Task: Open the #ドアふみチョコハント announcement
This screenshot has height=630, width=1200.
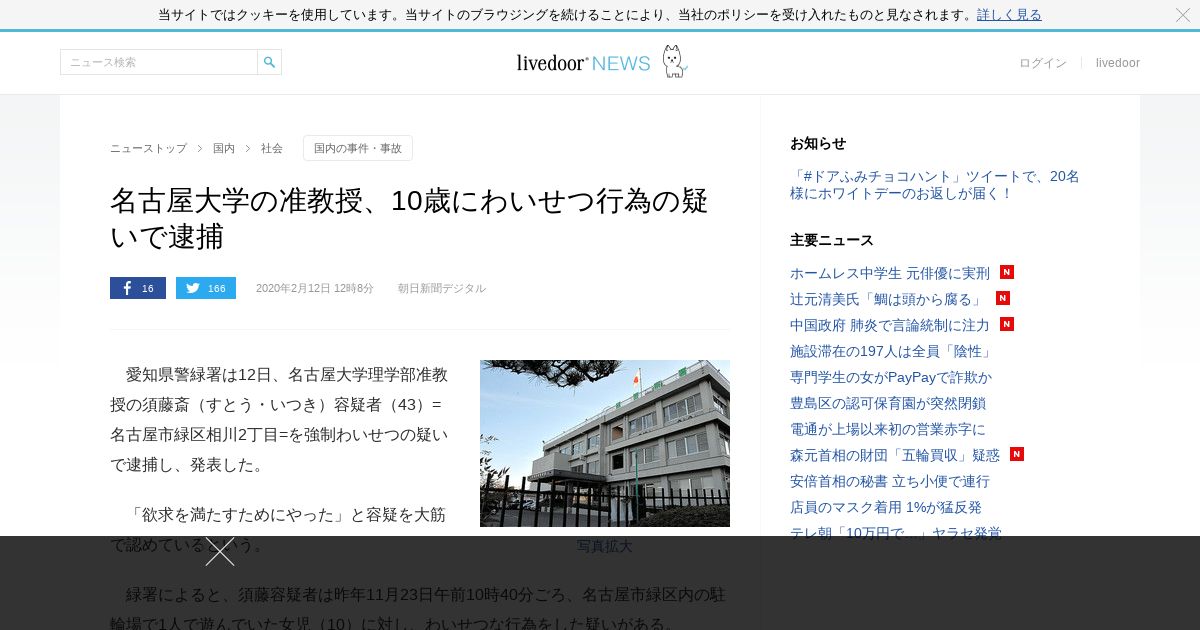Action: [935, 185]
